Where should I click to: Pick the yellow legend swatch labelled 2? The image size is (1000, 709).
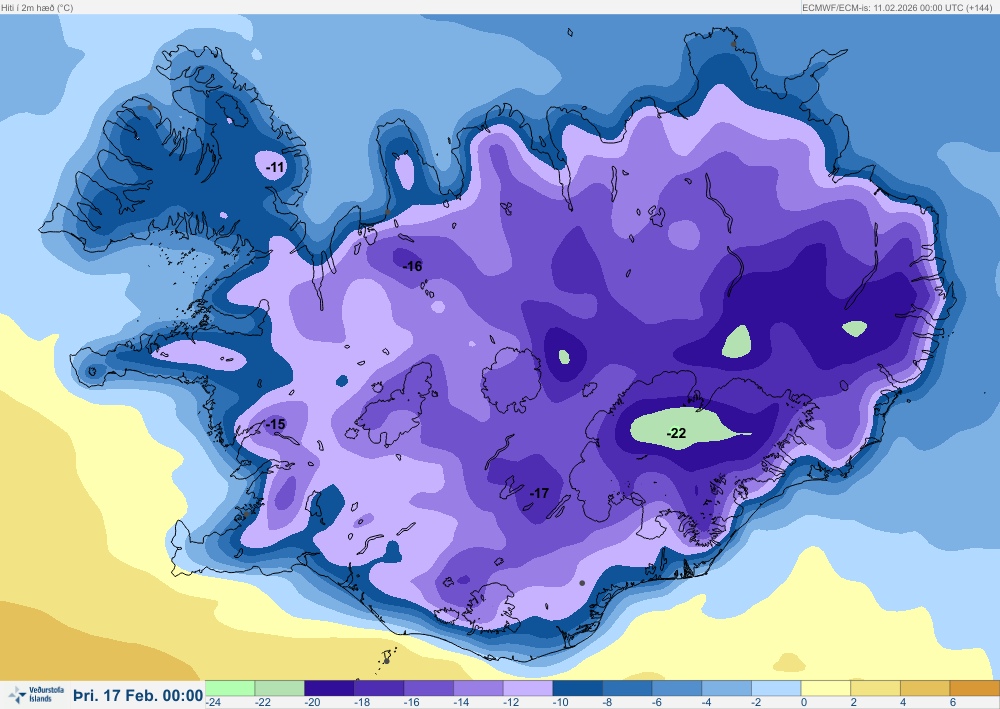(876, 688)
